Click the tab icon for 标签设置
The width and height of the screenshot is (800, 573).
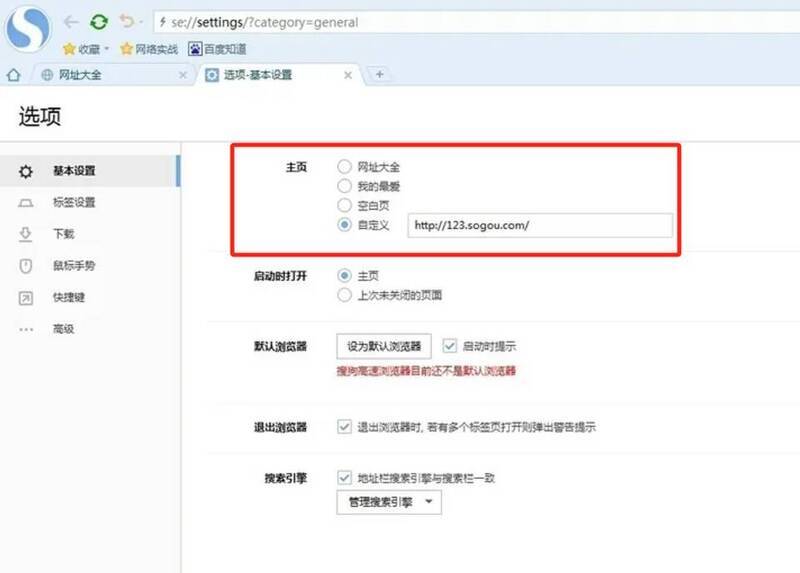pos(26,203)
